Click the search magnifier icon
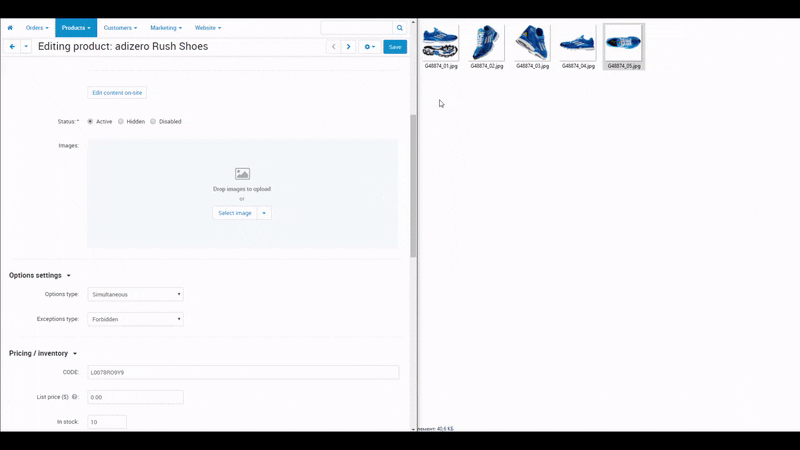Viewport: 800px width, 450px height. [400, 28]
